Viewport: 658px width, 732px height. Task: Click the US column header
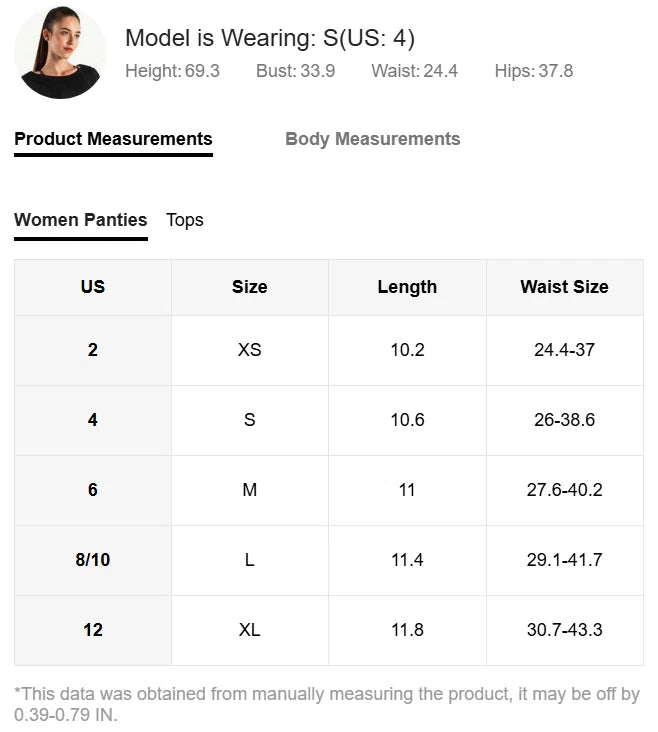pos(93,287)
